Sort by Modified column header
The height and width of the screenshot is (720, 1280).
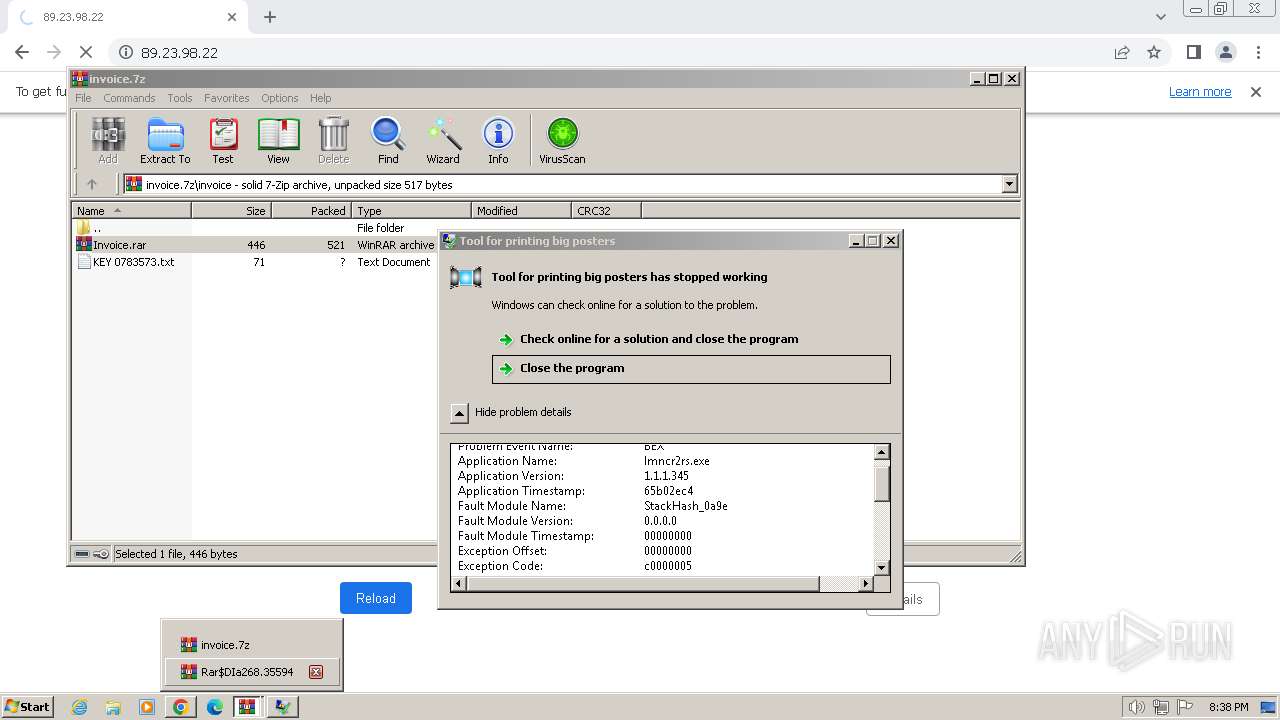521,210
